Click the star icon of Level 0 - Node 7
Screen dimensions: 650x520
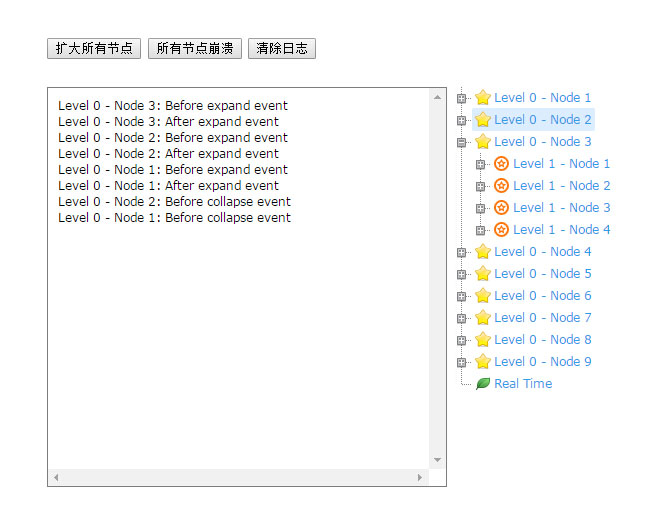[x=483, y=318]
